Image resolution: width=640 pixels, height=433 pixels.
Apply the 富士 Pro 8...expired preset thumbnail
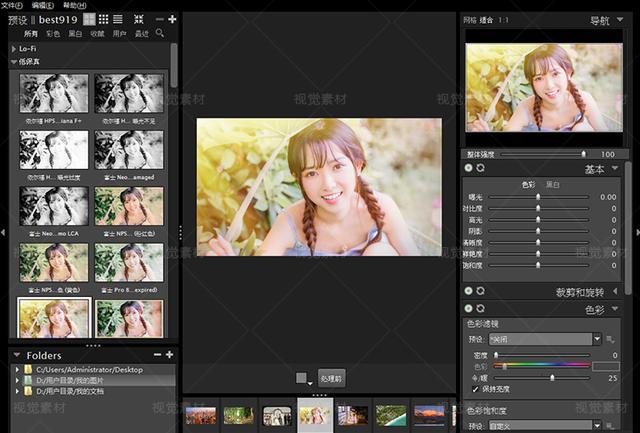[x=129, y=262]
